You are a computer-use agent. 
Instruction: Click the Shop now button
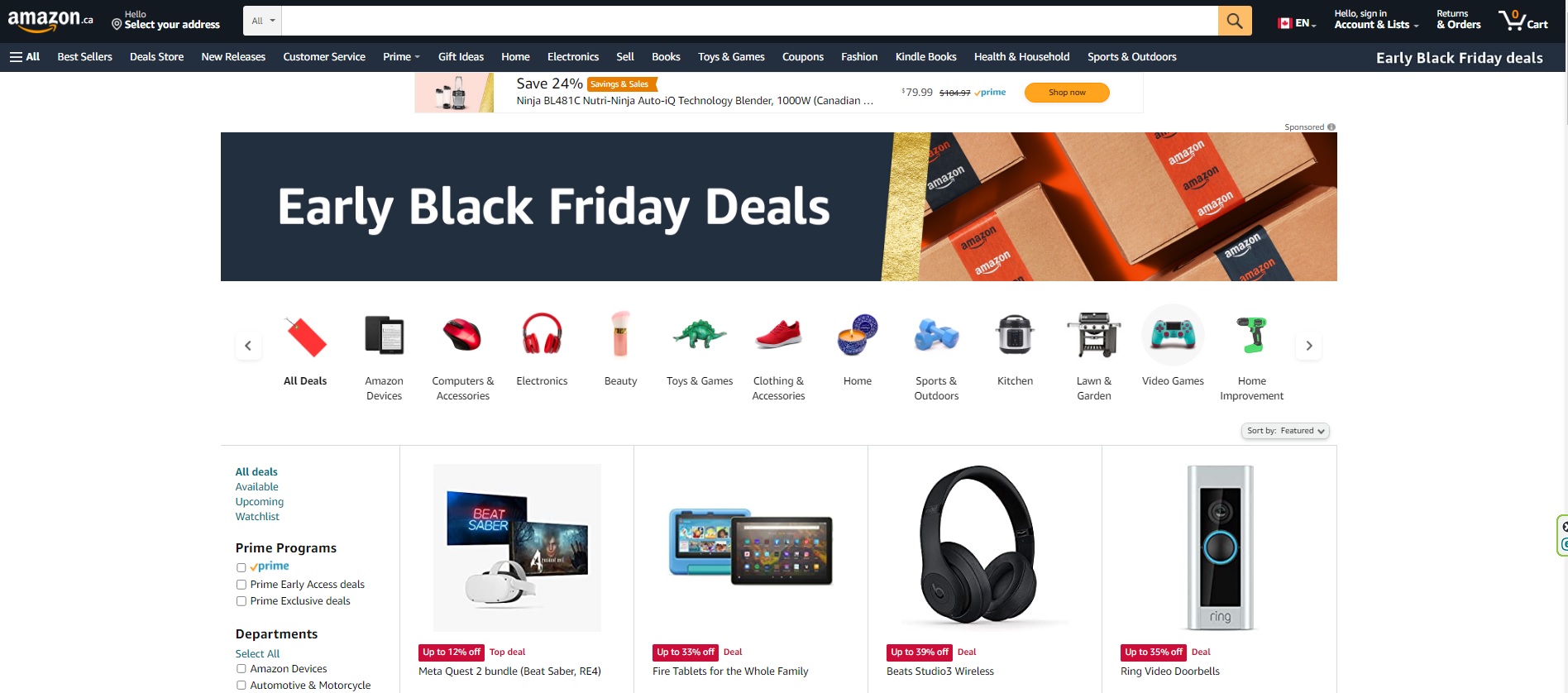point(1067,93)
